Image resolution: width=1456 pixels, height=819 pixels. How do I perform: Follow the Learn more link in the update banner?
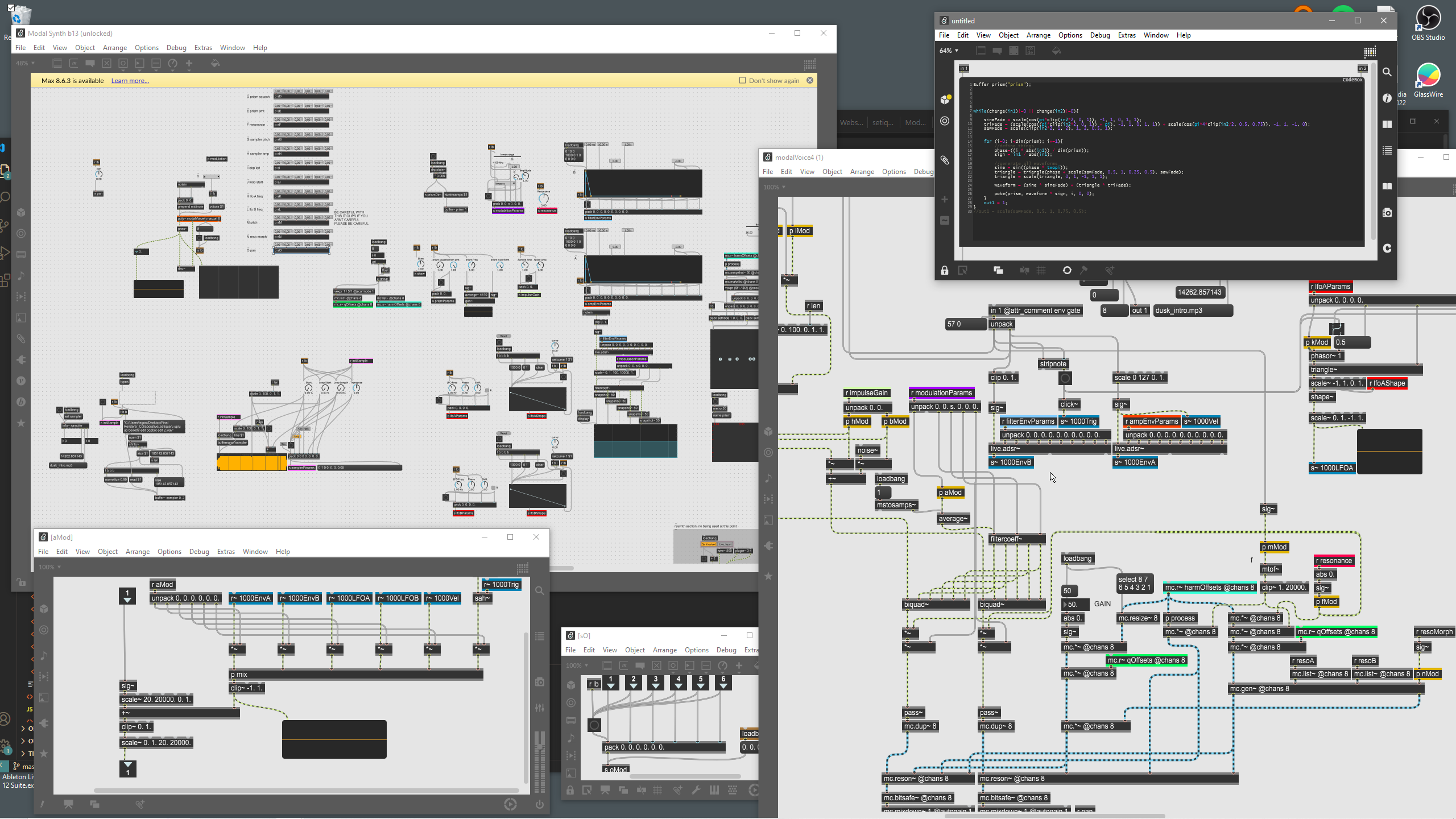(x=130, y=81)
